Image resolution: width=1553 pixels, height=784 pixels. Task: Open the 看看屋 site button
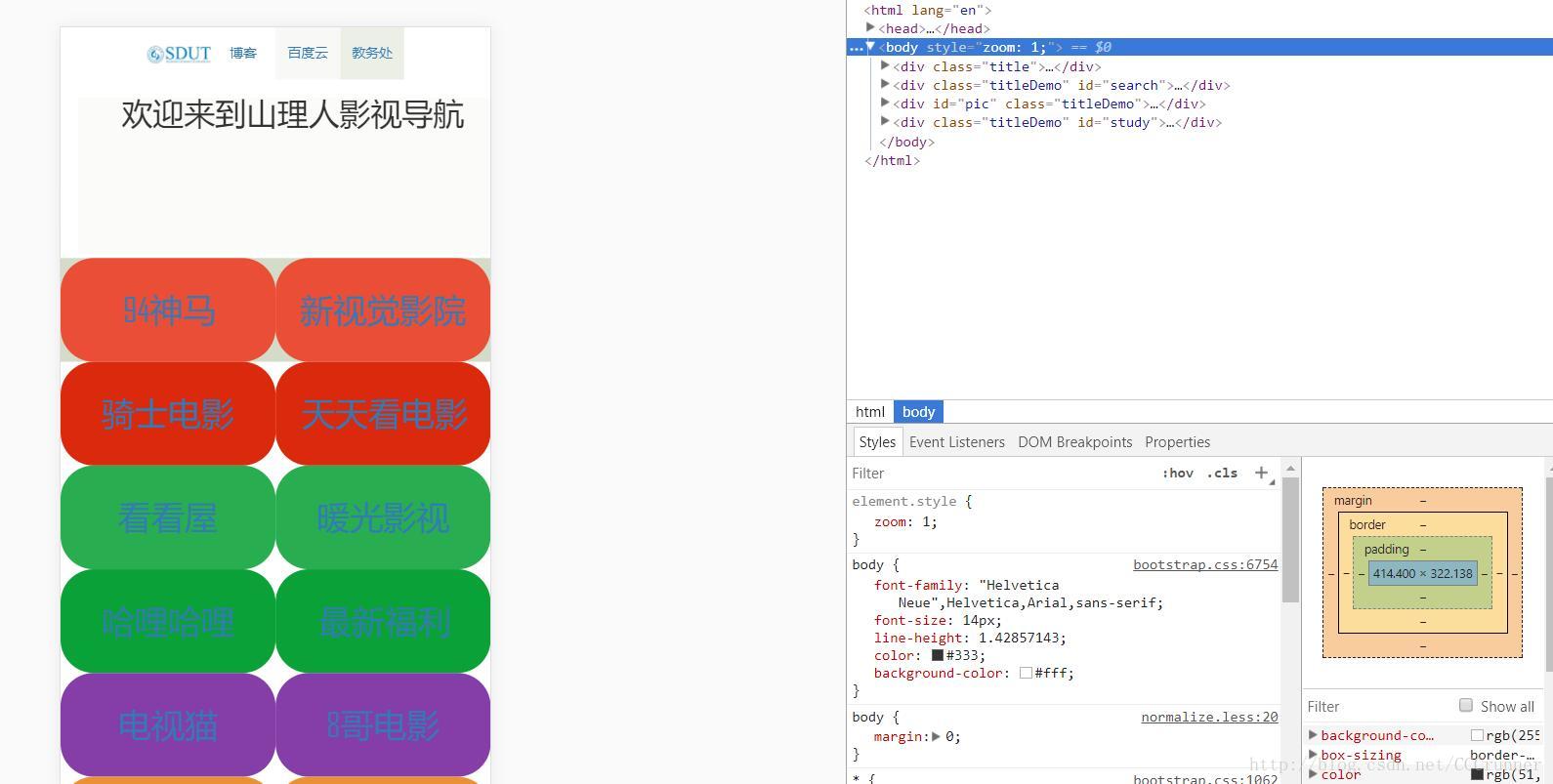pyautogui.click(x=168, y=517)
